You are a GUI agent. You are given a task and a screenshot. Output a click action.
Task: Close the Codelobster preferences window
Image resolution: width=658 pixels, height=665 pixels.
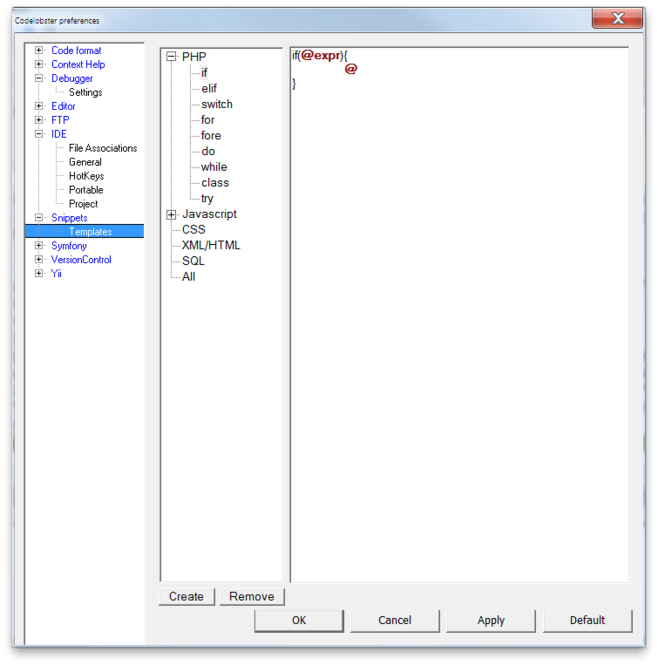[x=618, y=18]
